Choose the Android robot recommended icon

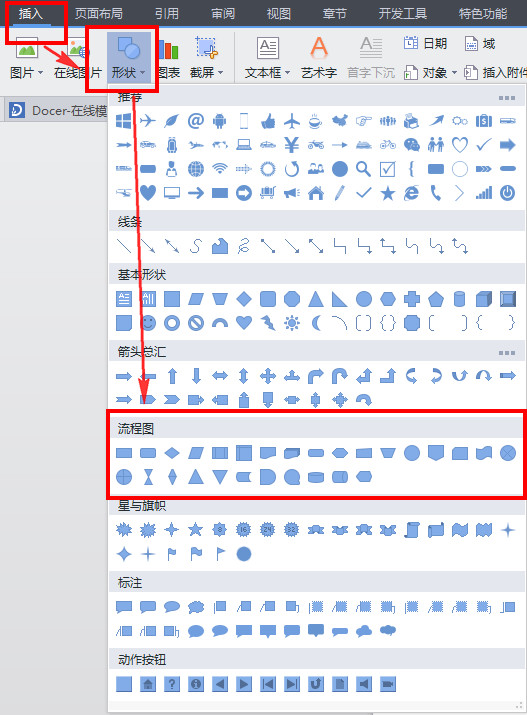coord(219,121)
